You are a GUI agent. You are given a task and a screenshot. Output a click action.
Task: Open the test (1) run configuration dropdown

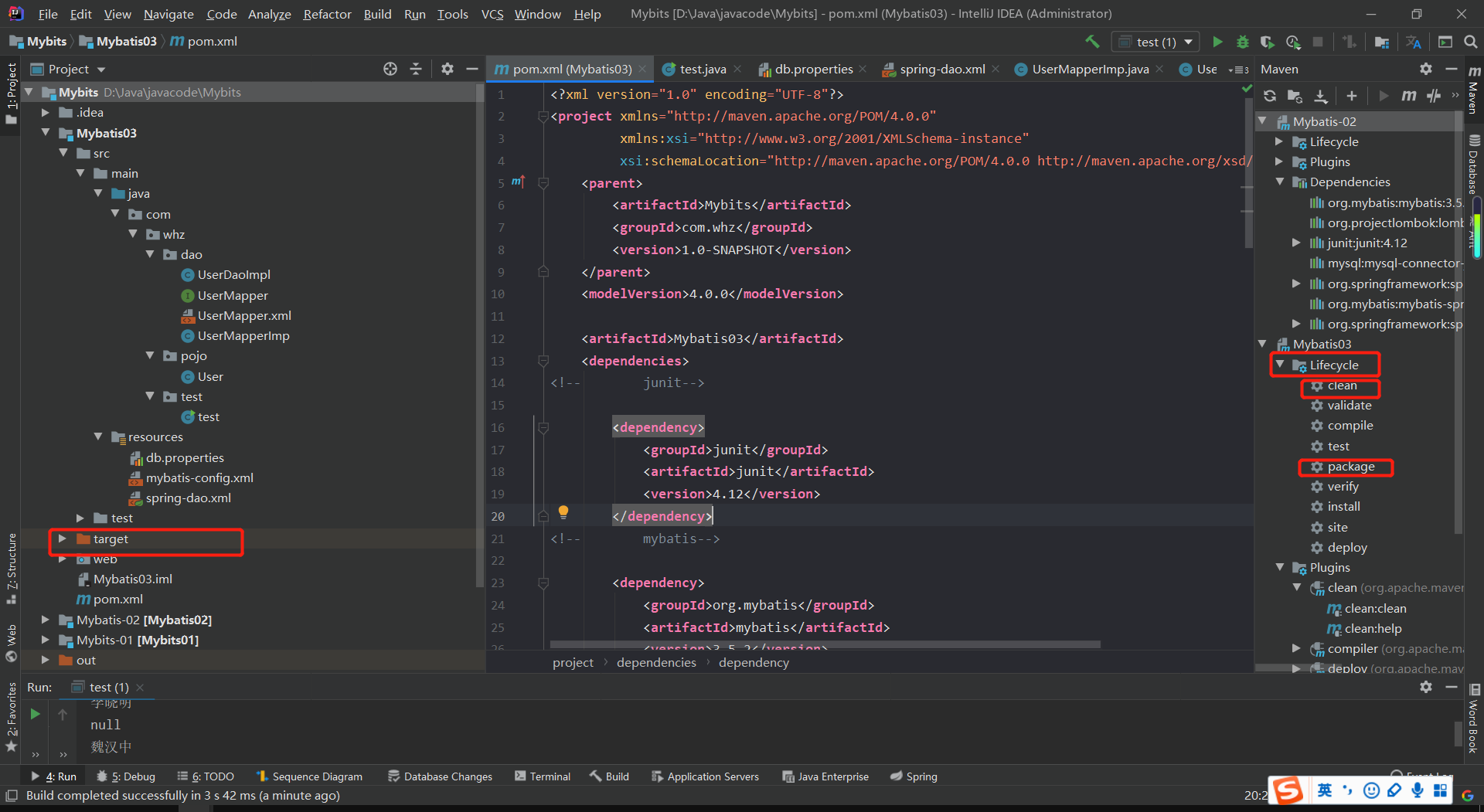click(1156, 42)
